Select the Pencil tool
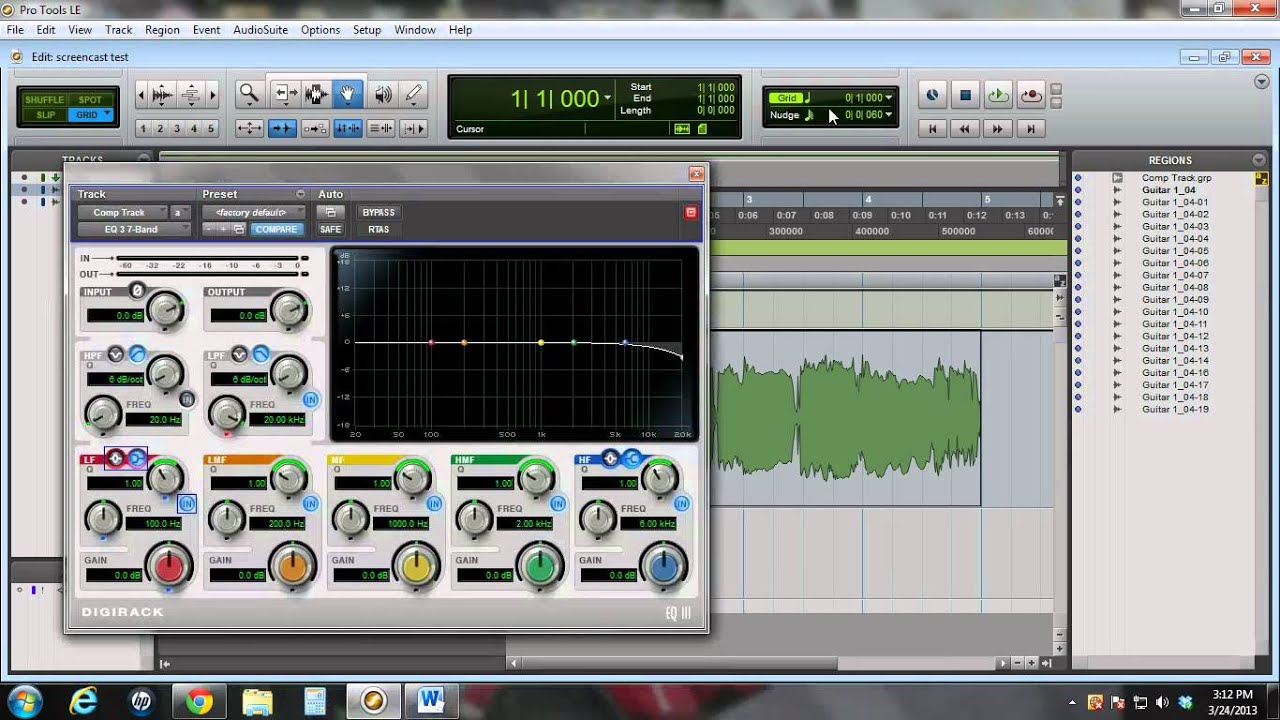The image size is (1280, 720). (x=414, y=94)
